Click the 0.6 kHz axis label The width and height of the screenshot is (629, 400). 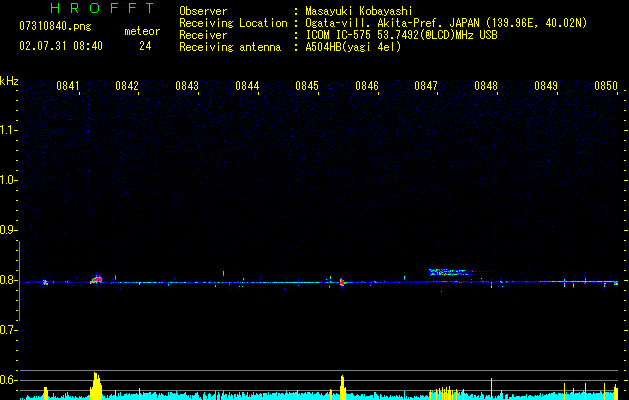point(8,380)
